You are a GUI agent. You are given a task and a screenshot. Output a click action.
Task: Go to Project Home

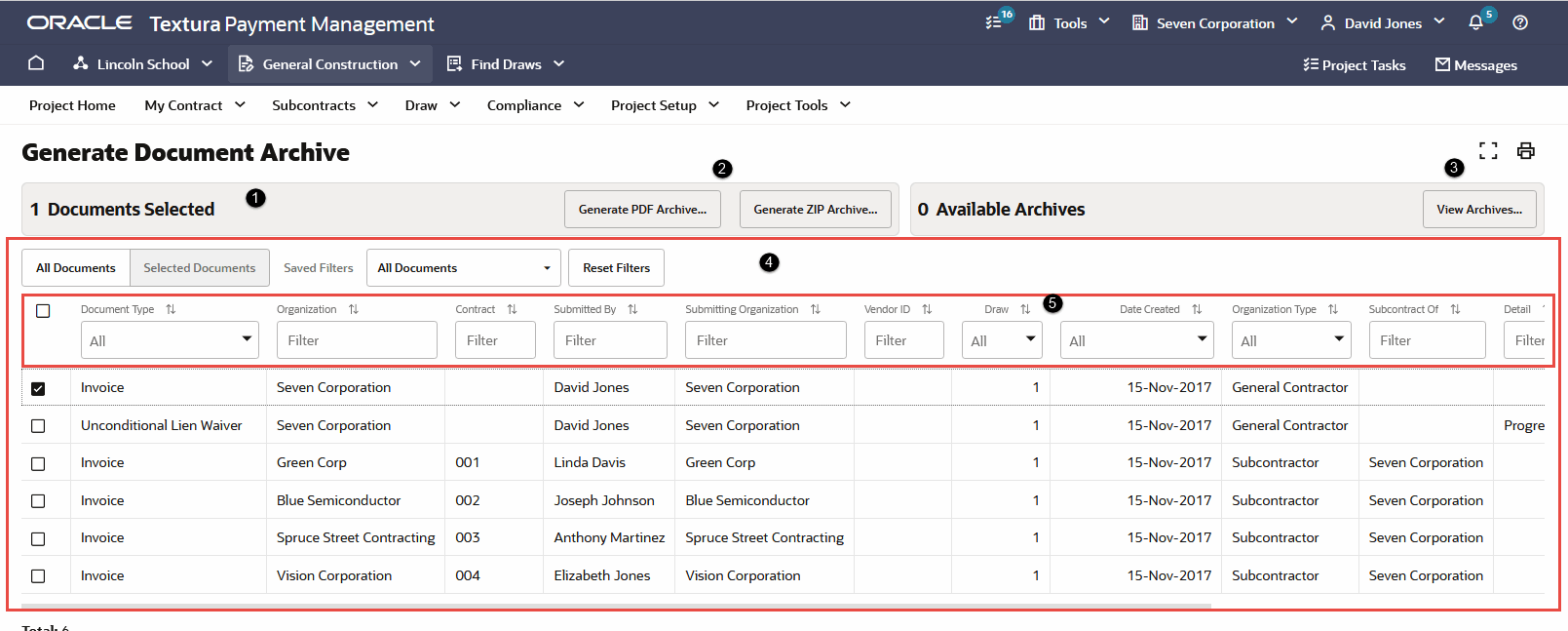coord(72,105)
